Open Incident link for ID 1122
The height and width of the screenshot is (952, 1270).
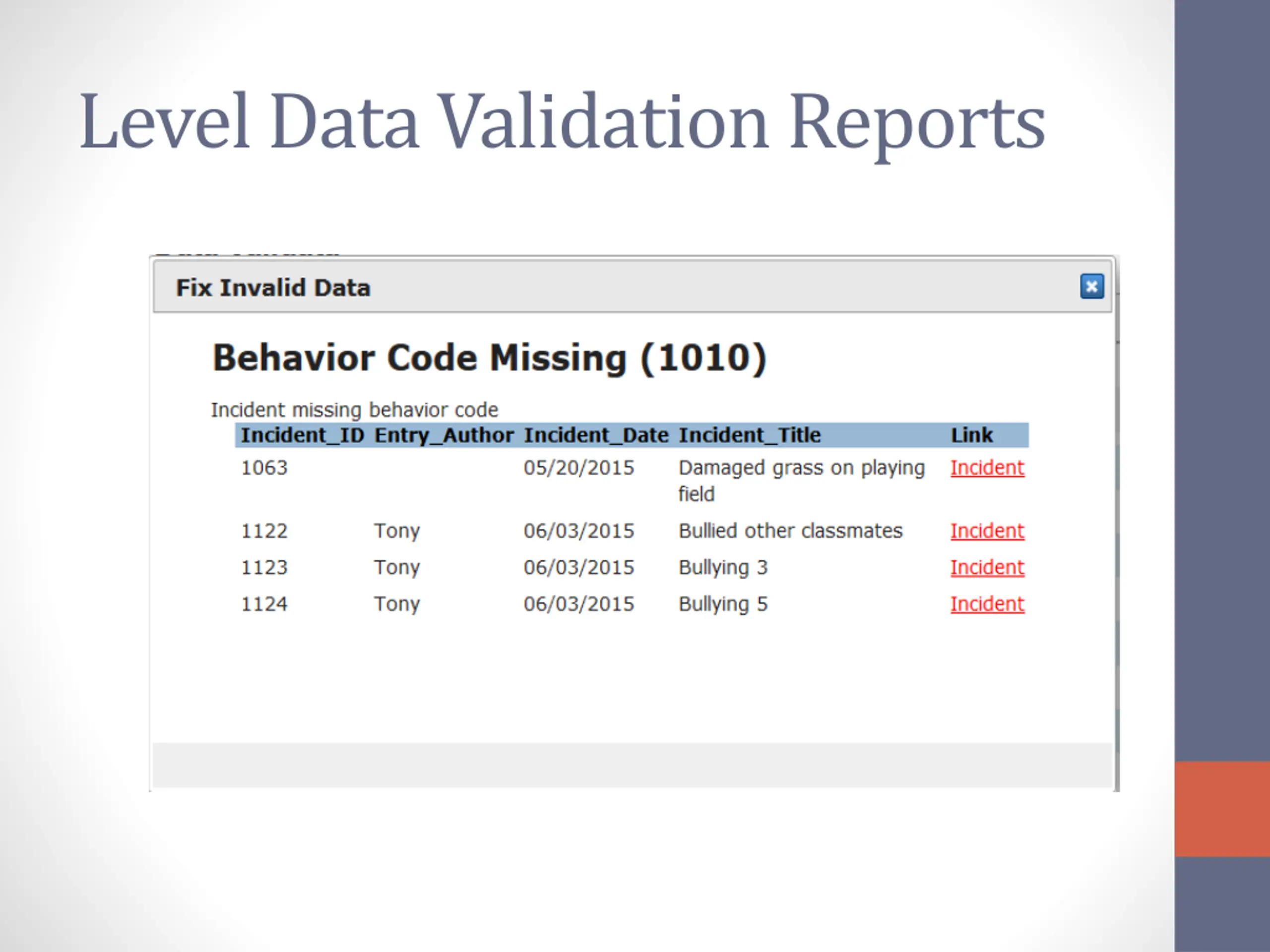[x=987, y=531]
